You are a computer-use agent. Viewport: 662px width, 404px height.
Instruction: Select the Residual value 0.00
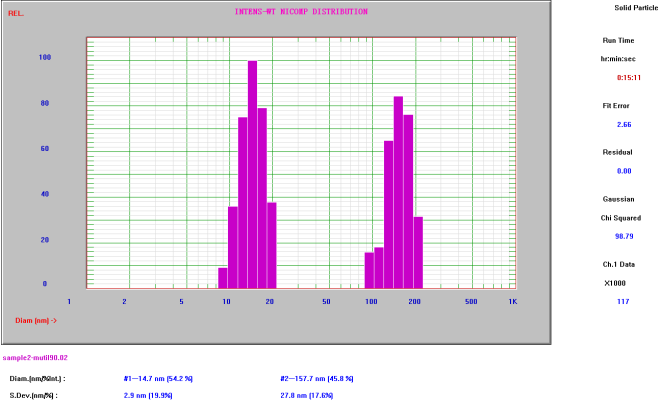623,171
